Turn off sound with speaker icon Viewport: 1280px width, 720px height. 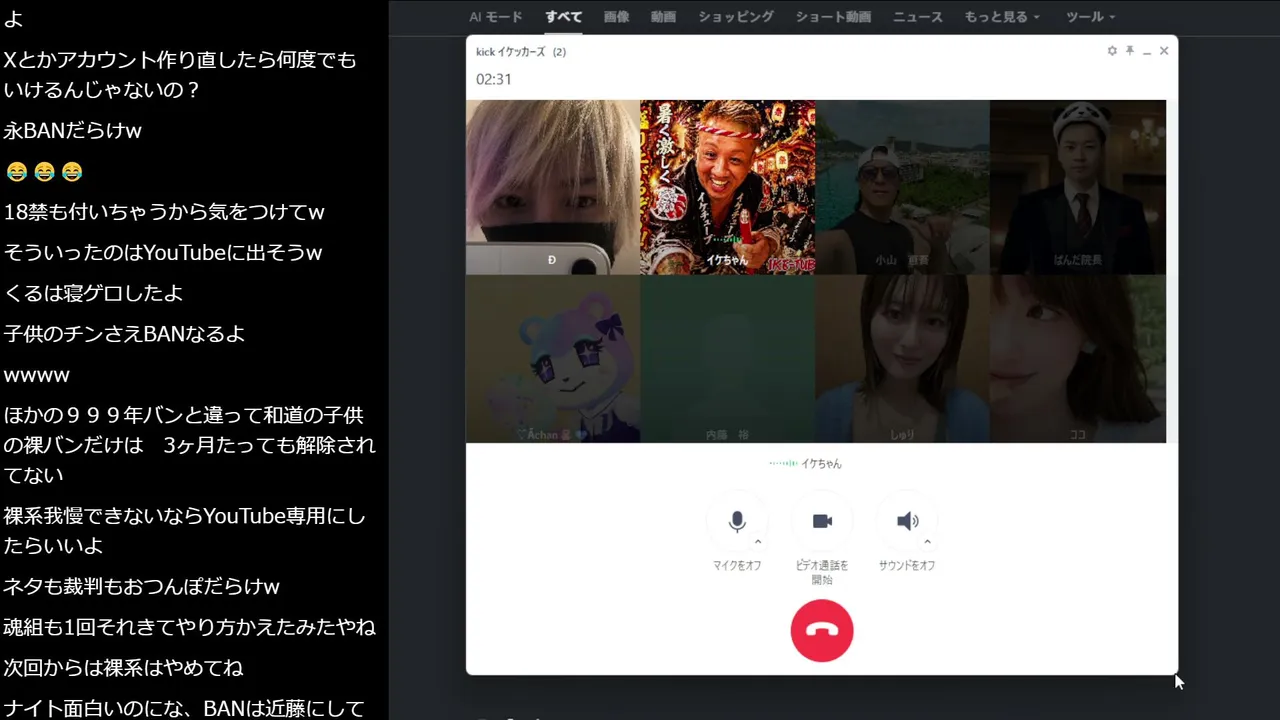(907, 522)
